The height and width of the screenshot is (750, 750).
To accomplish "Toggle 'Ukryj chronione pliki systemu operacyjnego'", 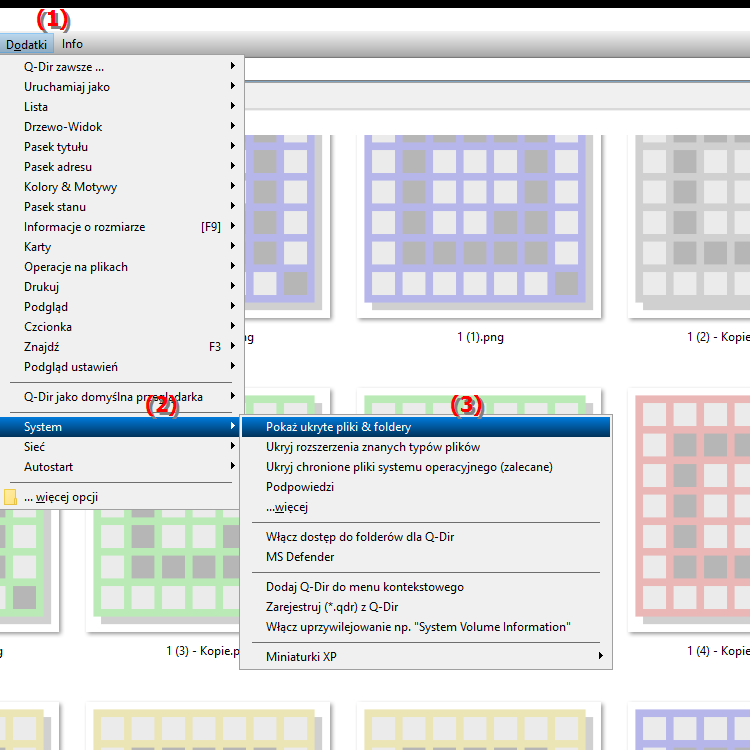I will 426,467.
